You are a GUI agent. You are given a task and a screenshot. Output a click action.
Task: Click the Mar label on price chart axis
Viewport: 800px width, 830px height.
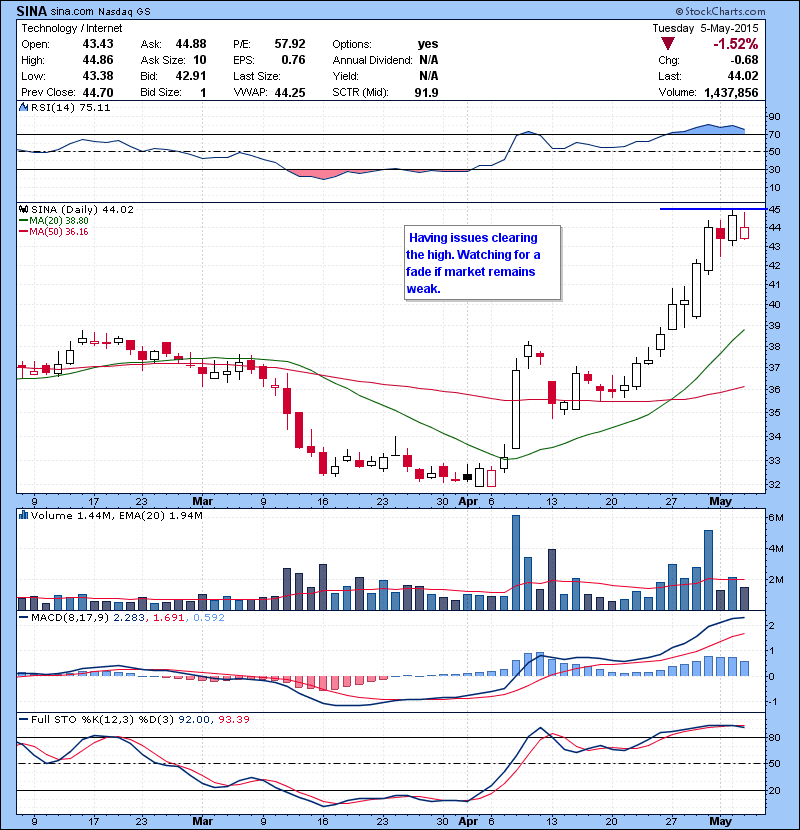coord(202,501)
